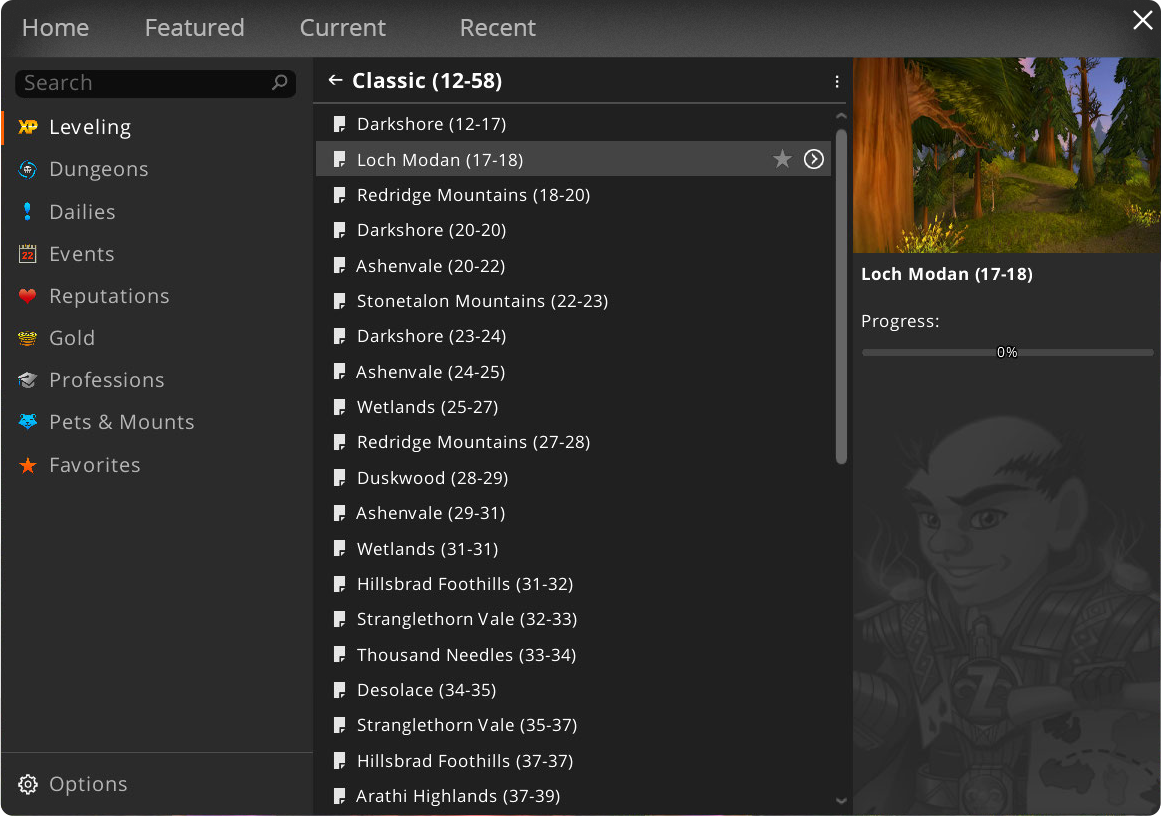
Task: Click the guide icon beside Wetlands (25-27)
Action: [339, 407]
